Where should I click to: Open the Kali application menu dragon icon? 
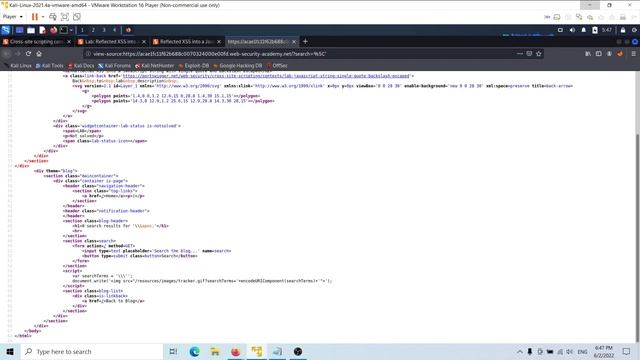click(x=6, y=30)
